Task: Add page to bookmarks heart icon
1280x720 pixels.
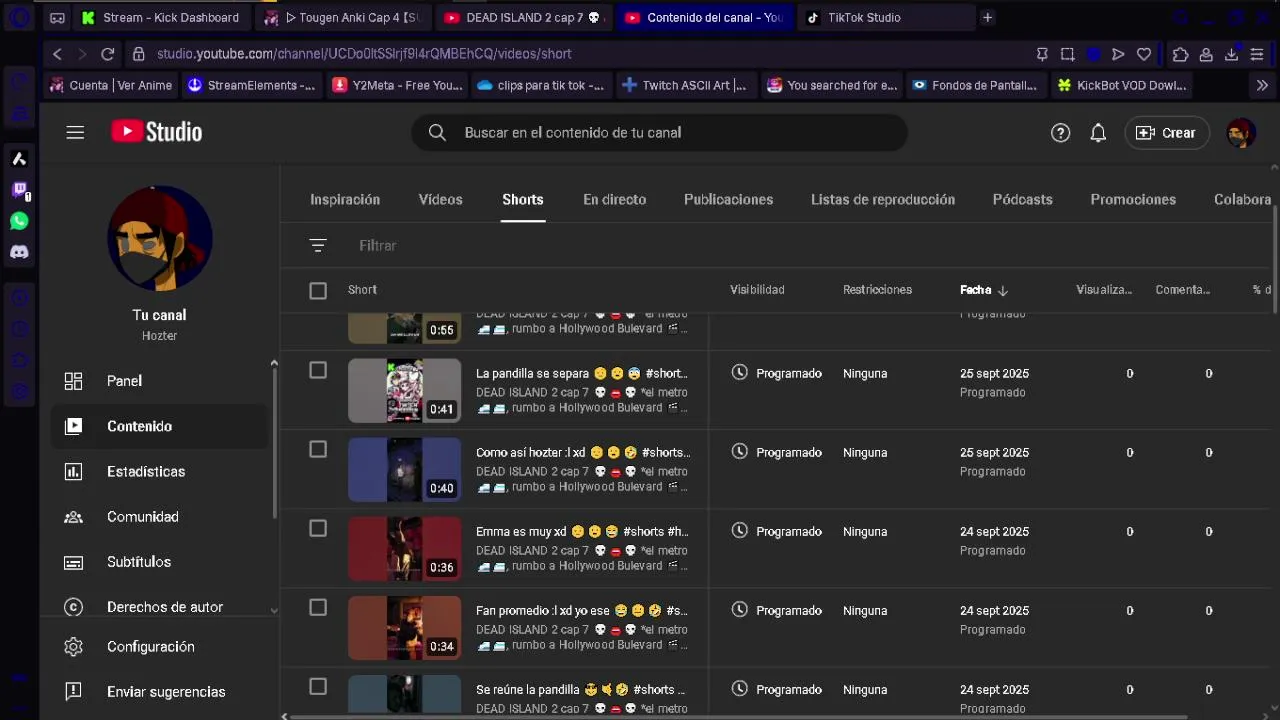Action: pos(1144,54)
